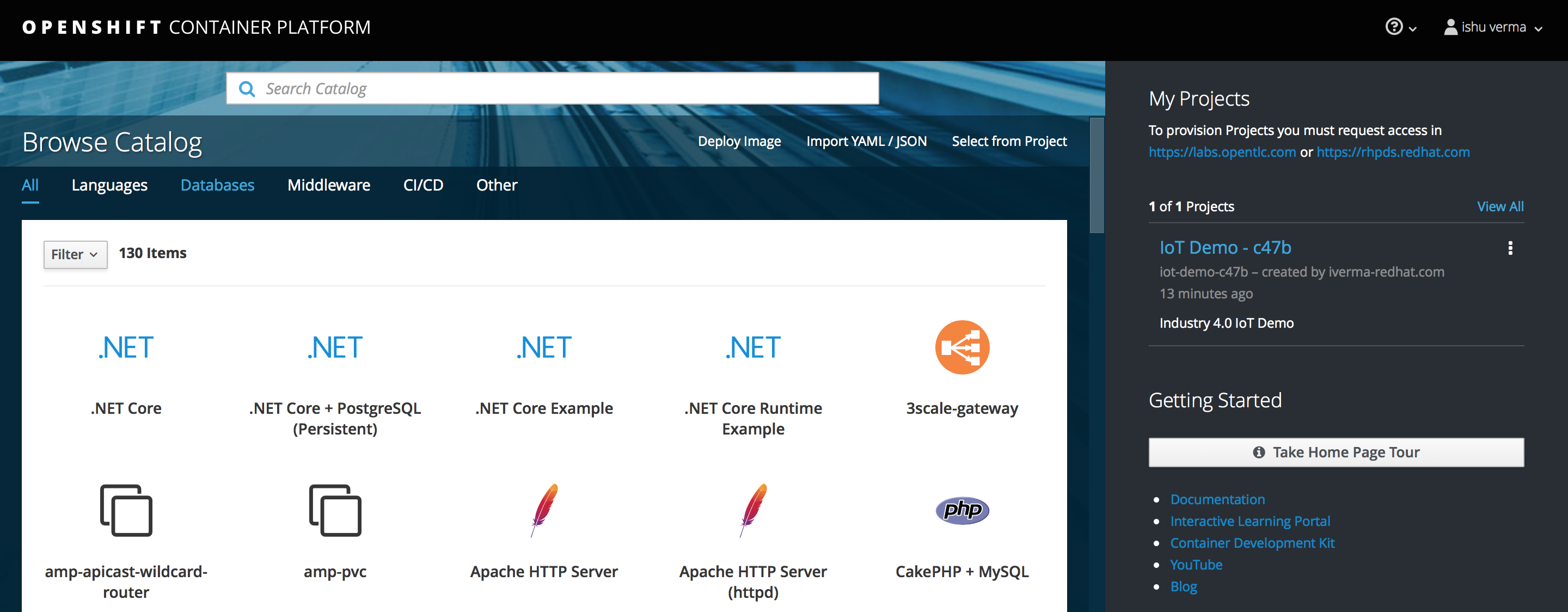Click the "1 of 1 Projects" text
This screenshot has width=1568, height=612.
(1191, 206)
